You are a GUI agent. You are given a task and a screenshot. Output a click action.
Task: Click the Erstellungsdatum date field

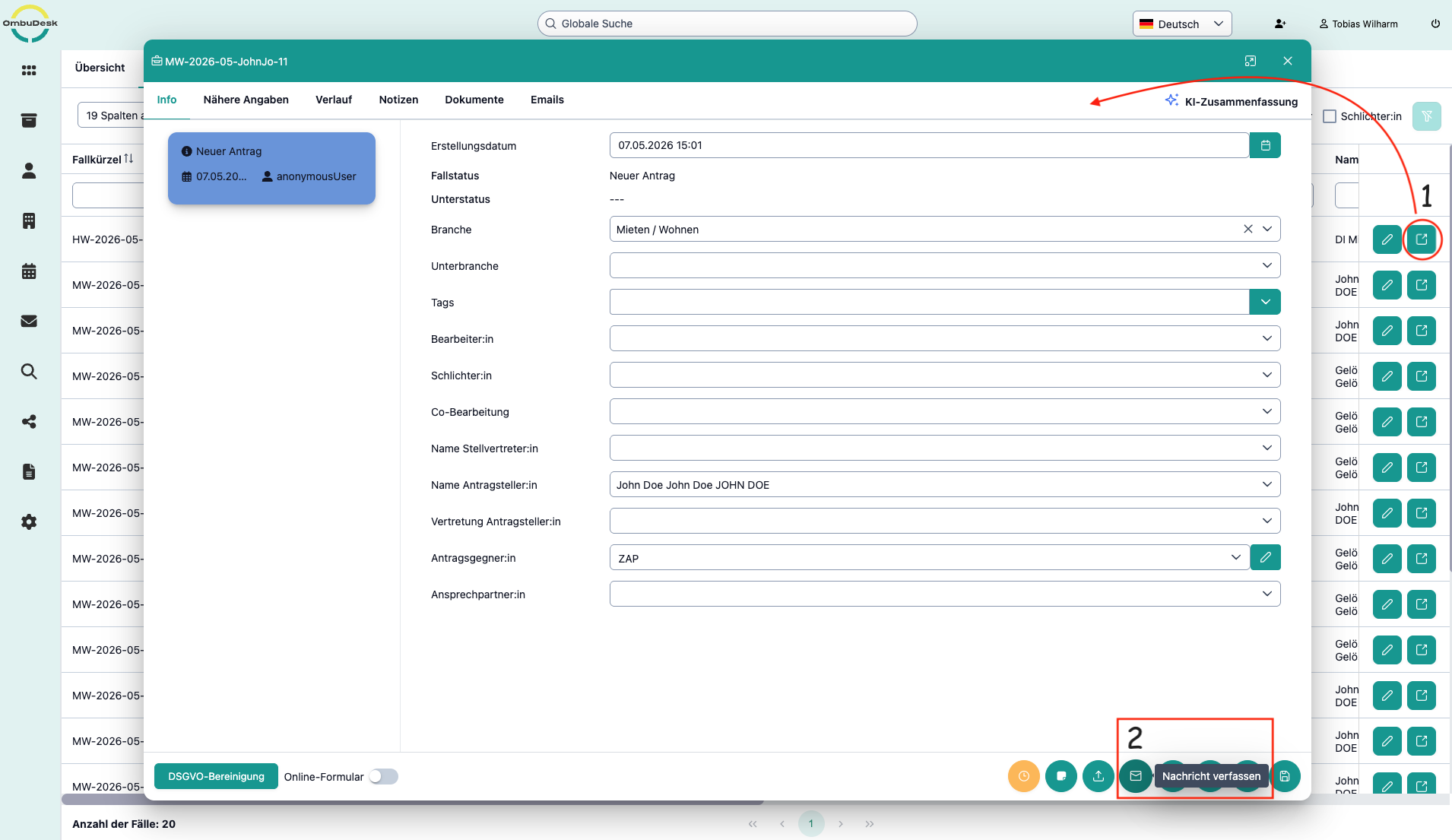[929, 145]
